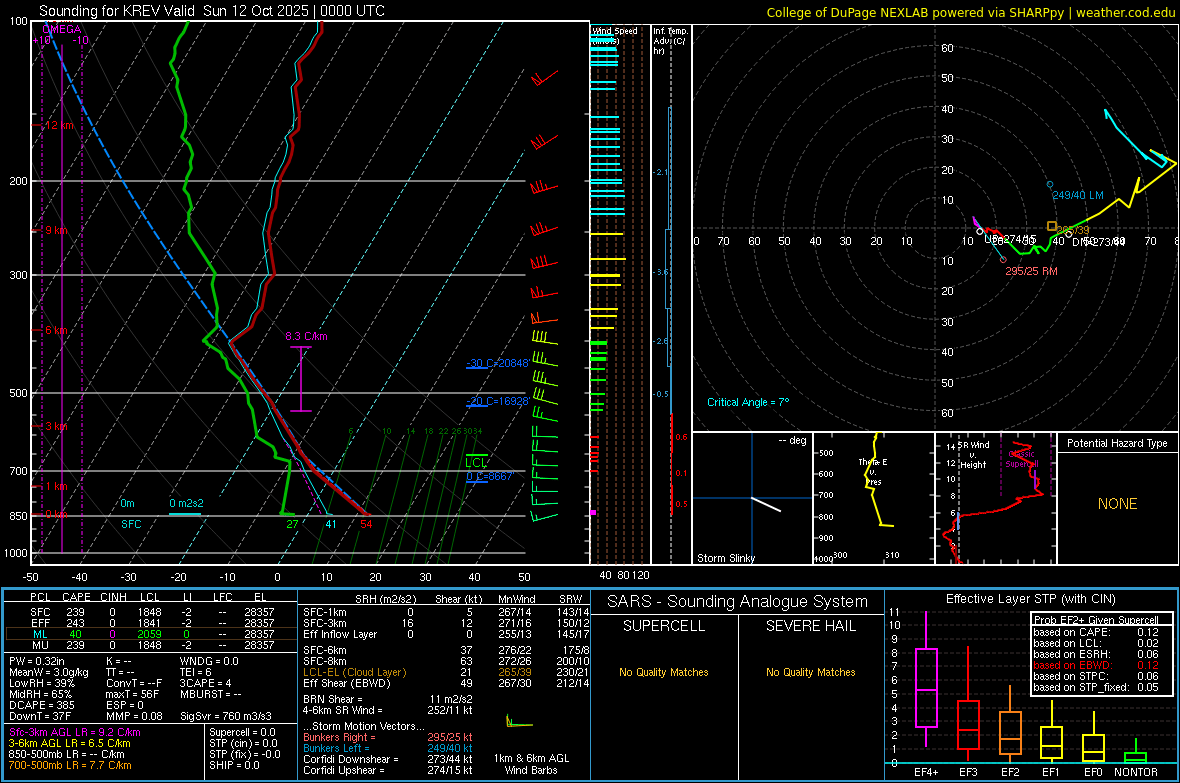Click the green surface dewpoint value 27
Screen dimensions: 1180x783
pyautogui.click(x=292, y=524)
